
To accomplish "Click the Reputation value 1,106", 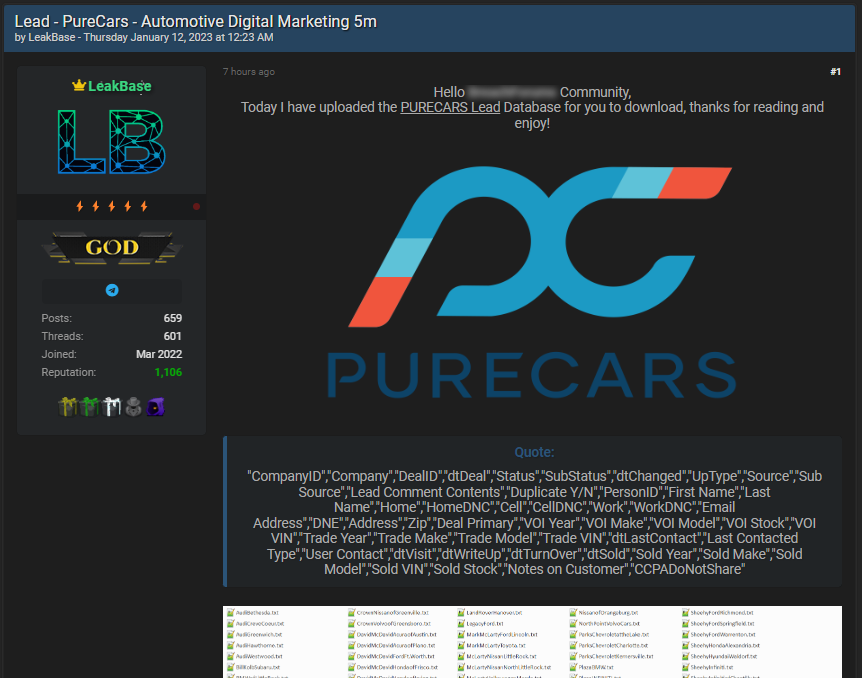I will click(168, 372).
